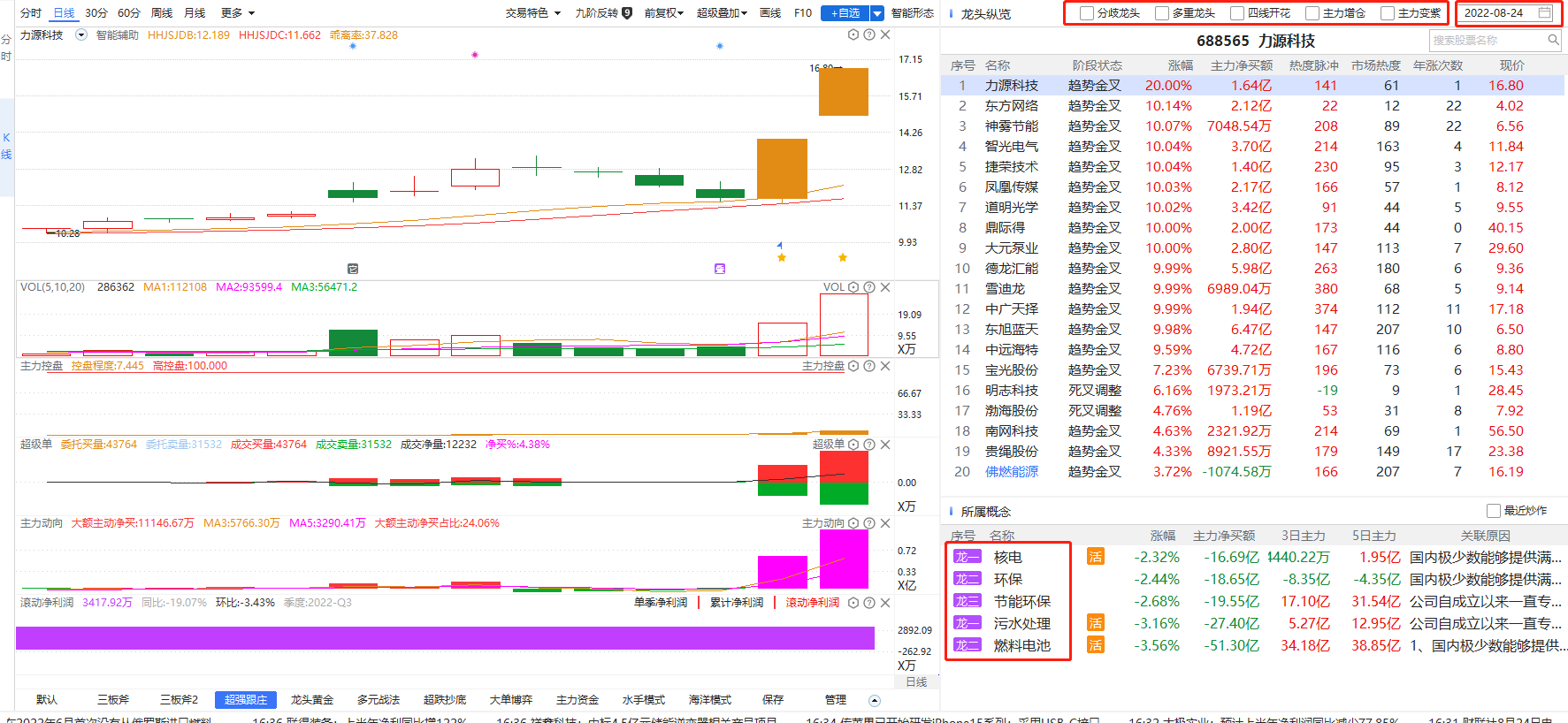Open settings icon of the main K-line chart

tap(853, 34)
